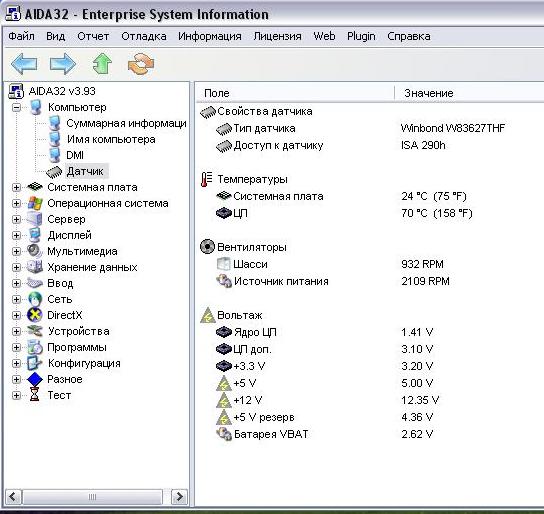Click the blue Forward arrow toolbar icon

[x=62, y=63]
